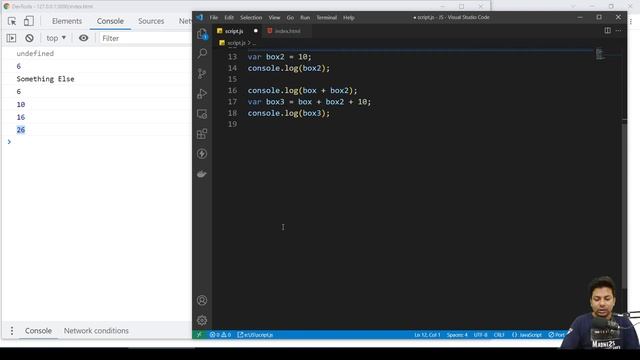The height and width of the screenshot is (360, 640).
Task: Click the 16 console output line
Action: pos(21,117)
